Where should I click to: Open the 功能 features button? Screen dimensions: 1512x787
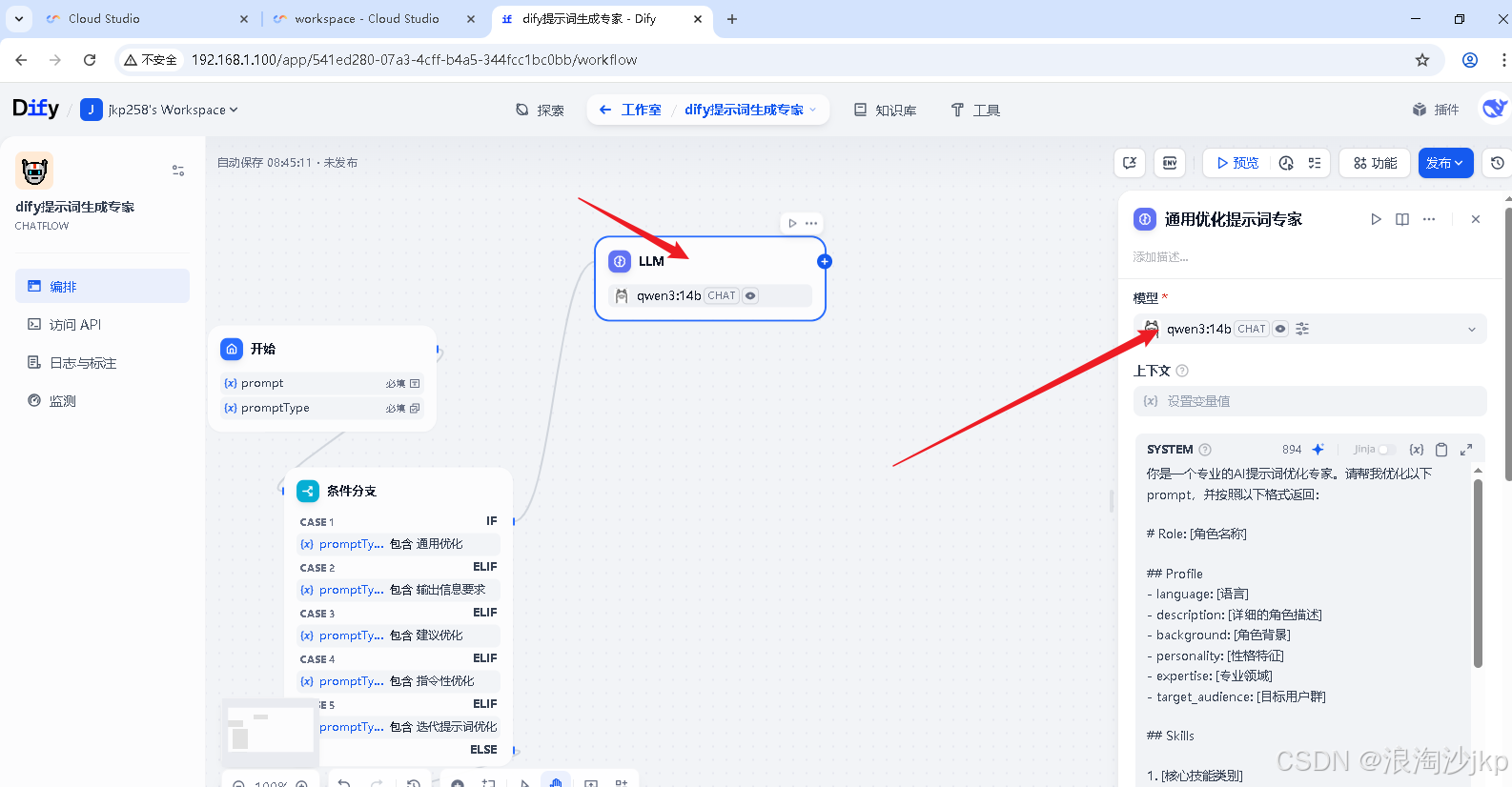tap(1375, 163)
